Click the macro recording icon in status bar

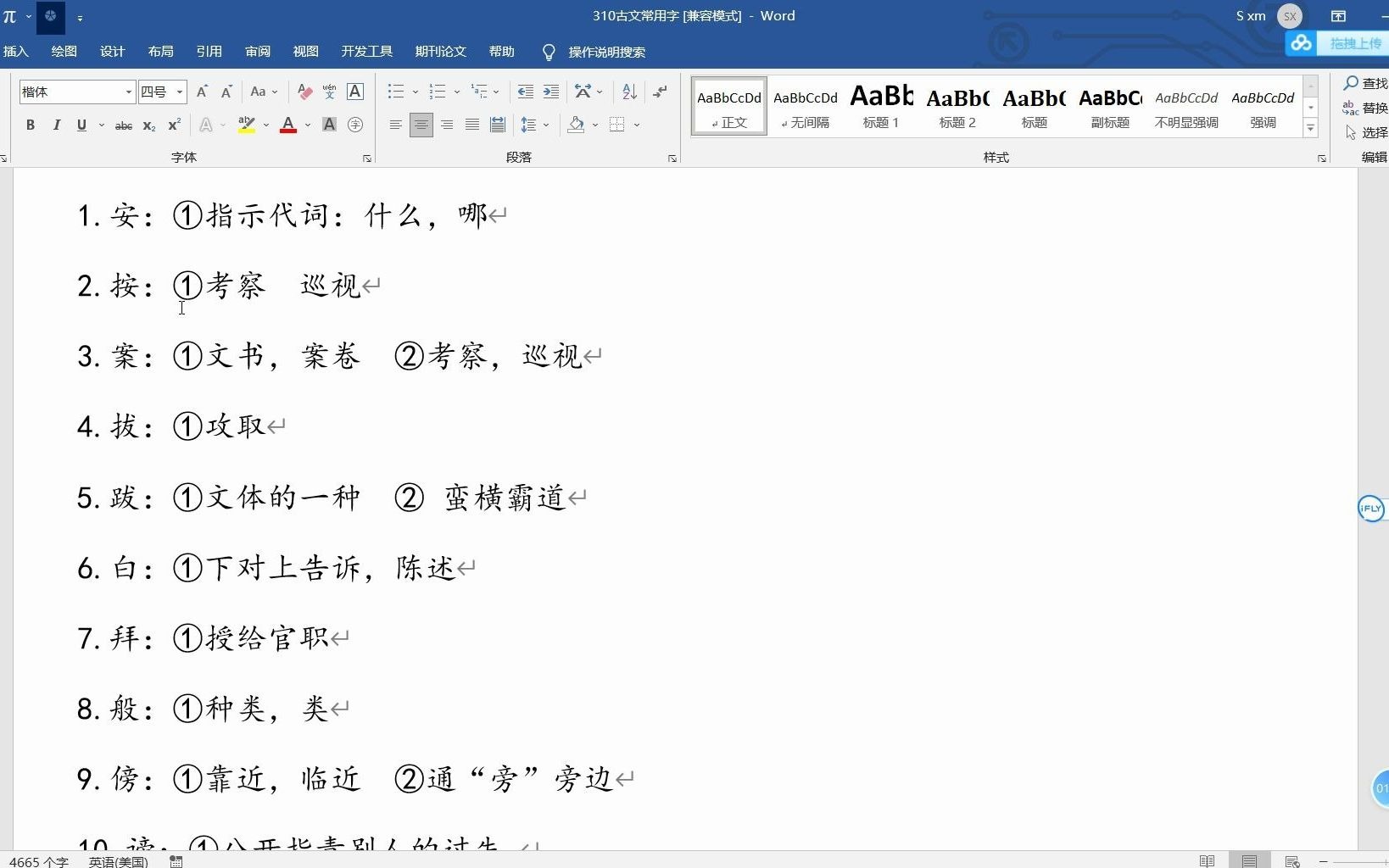176,861
